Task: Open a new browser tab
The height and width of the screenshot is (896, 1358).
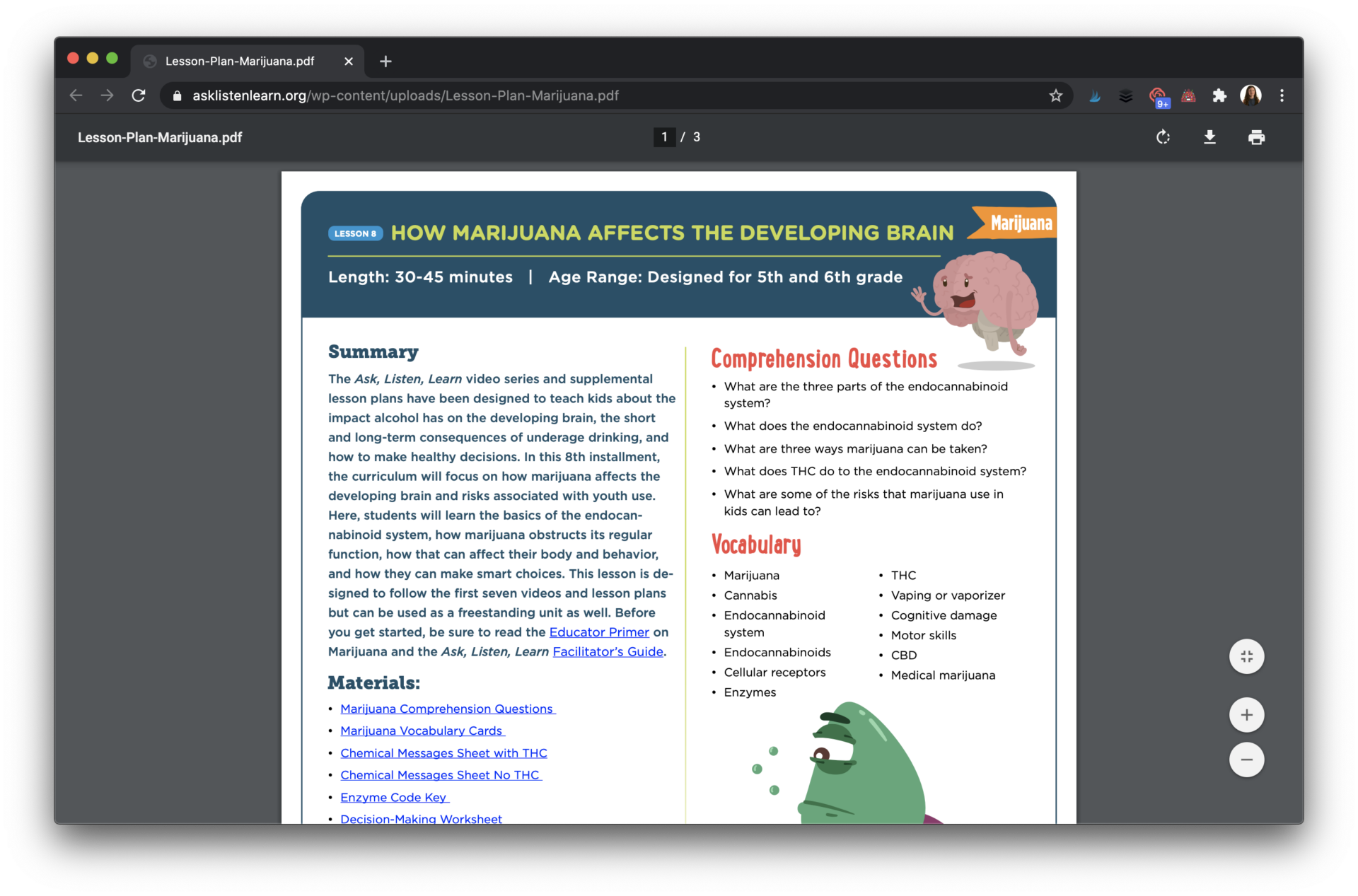Action: 385,62
